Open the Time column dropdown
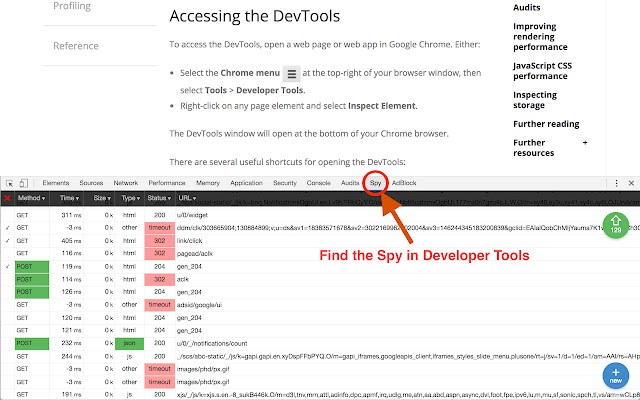640x400 pixels. (69, 198)
